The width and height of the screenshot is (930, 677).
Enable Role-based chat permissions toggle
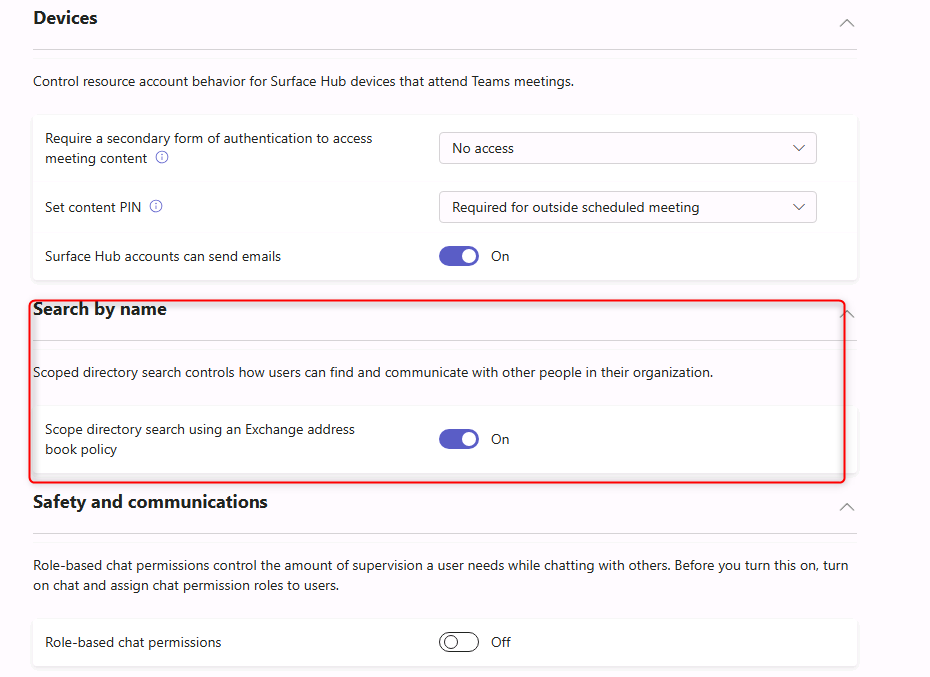pyautogui.click(x=459, y=642)
